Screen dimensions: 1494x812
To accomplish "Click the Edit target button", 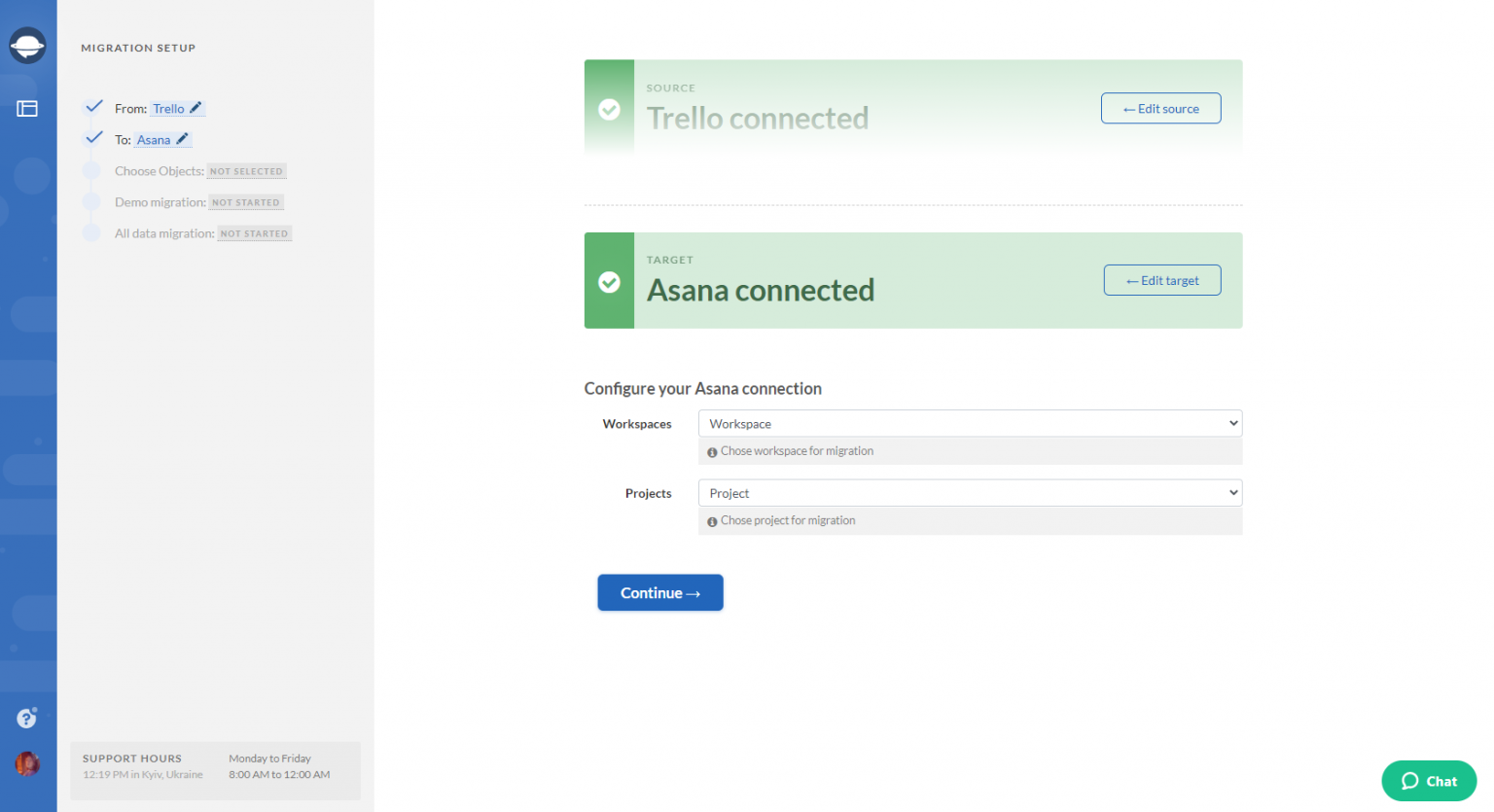I will point(1161,281).
